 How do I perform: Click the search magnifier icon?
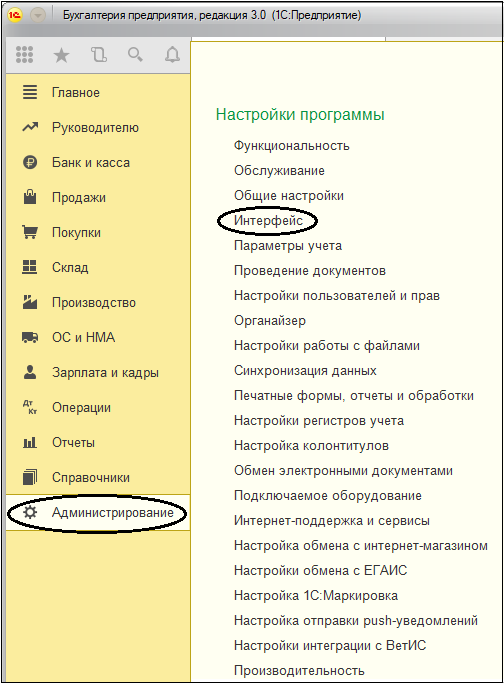coord(135,54)
